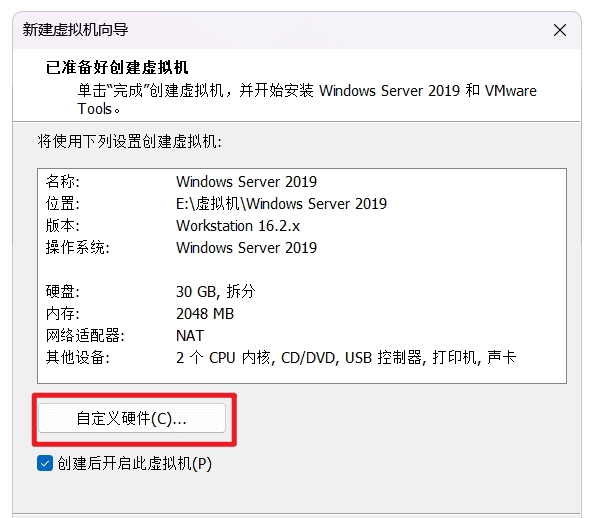This screenshot has height=518, width=599.
Task: Click the 2048 MB memory value
Action: 205,314
